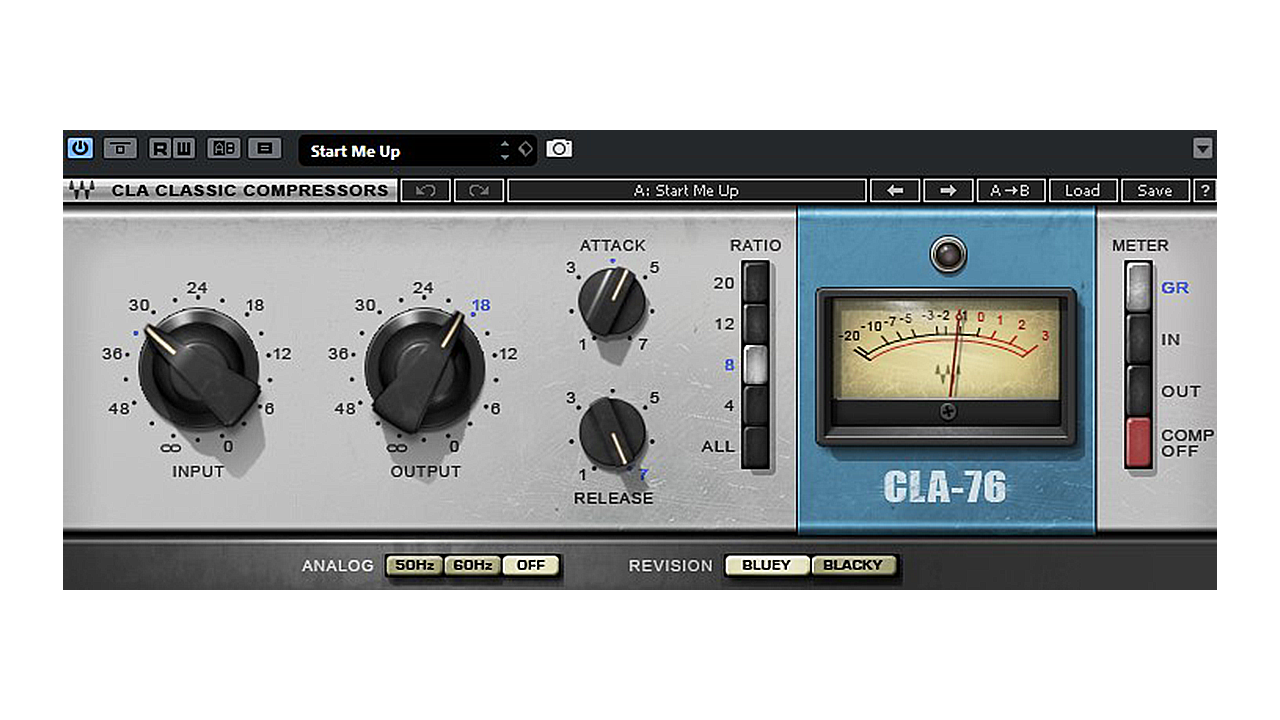The width and height of the screenshot is (1280, 720).
Task: Copy setup with the A→B button
Action: (x=1010, y=191)
